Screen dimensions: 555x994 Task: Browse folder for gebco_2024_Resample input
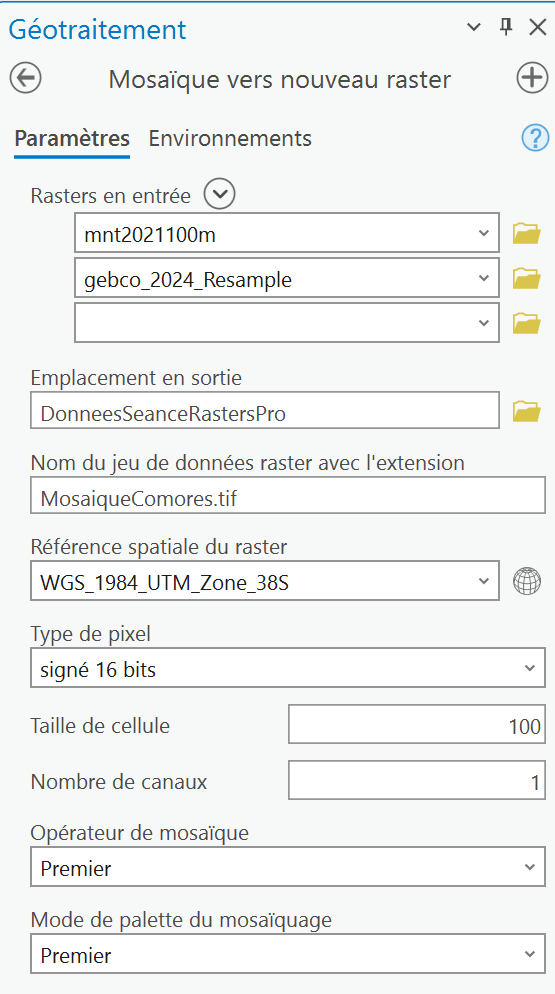click(526, 278)
